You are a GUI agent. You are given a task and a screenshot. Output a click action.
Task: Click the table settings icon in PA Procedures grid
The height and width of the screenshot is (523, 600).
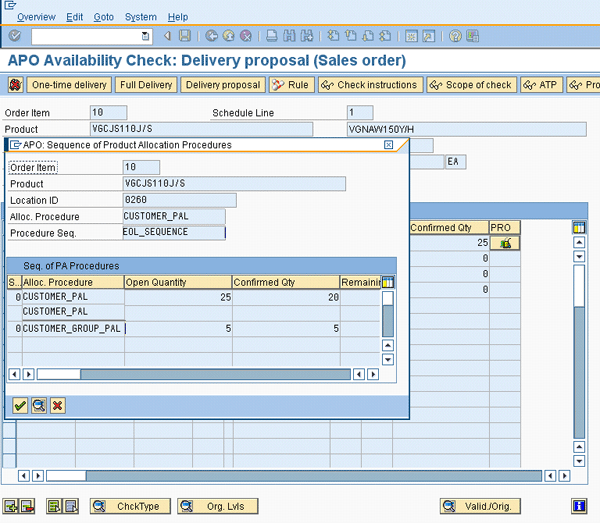[x=388, y=282]
